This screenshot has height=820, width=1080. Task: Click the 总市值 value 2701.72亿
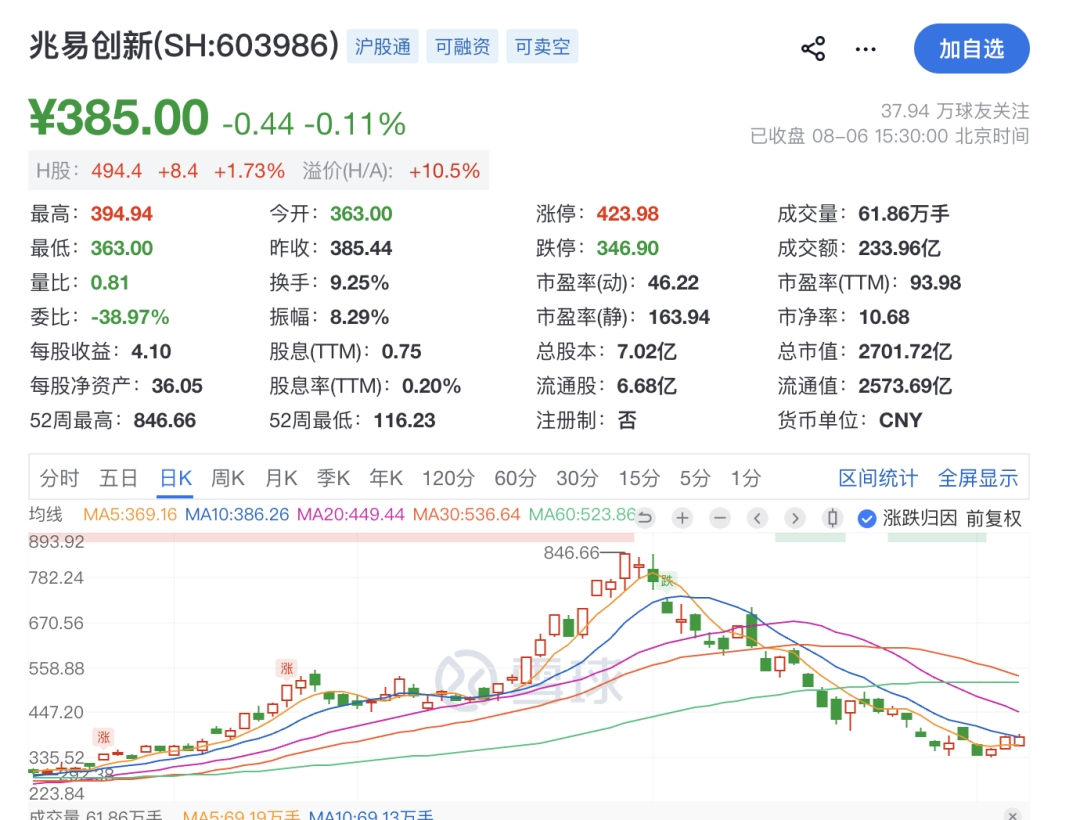[x=905, y=351]
